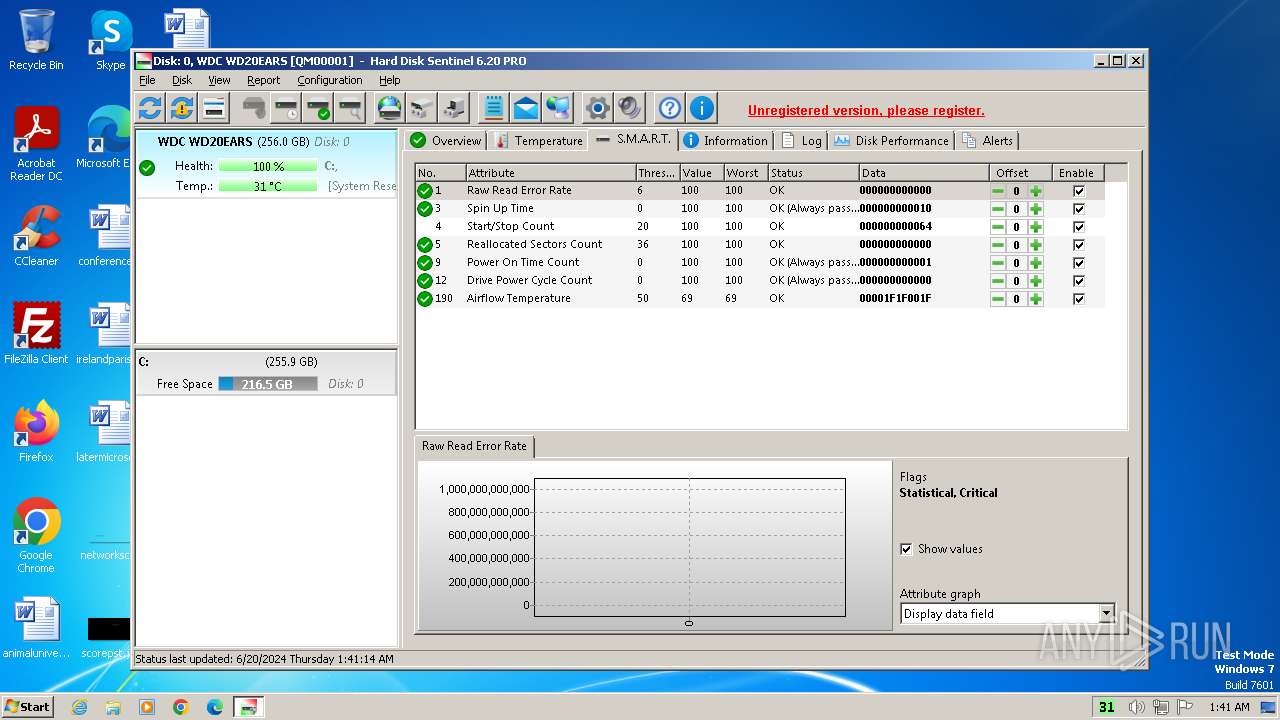Open the Help menu
1280x720 pixels.
pos(390,80)
